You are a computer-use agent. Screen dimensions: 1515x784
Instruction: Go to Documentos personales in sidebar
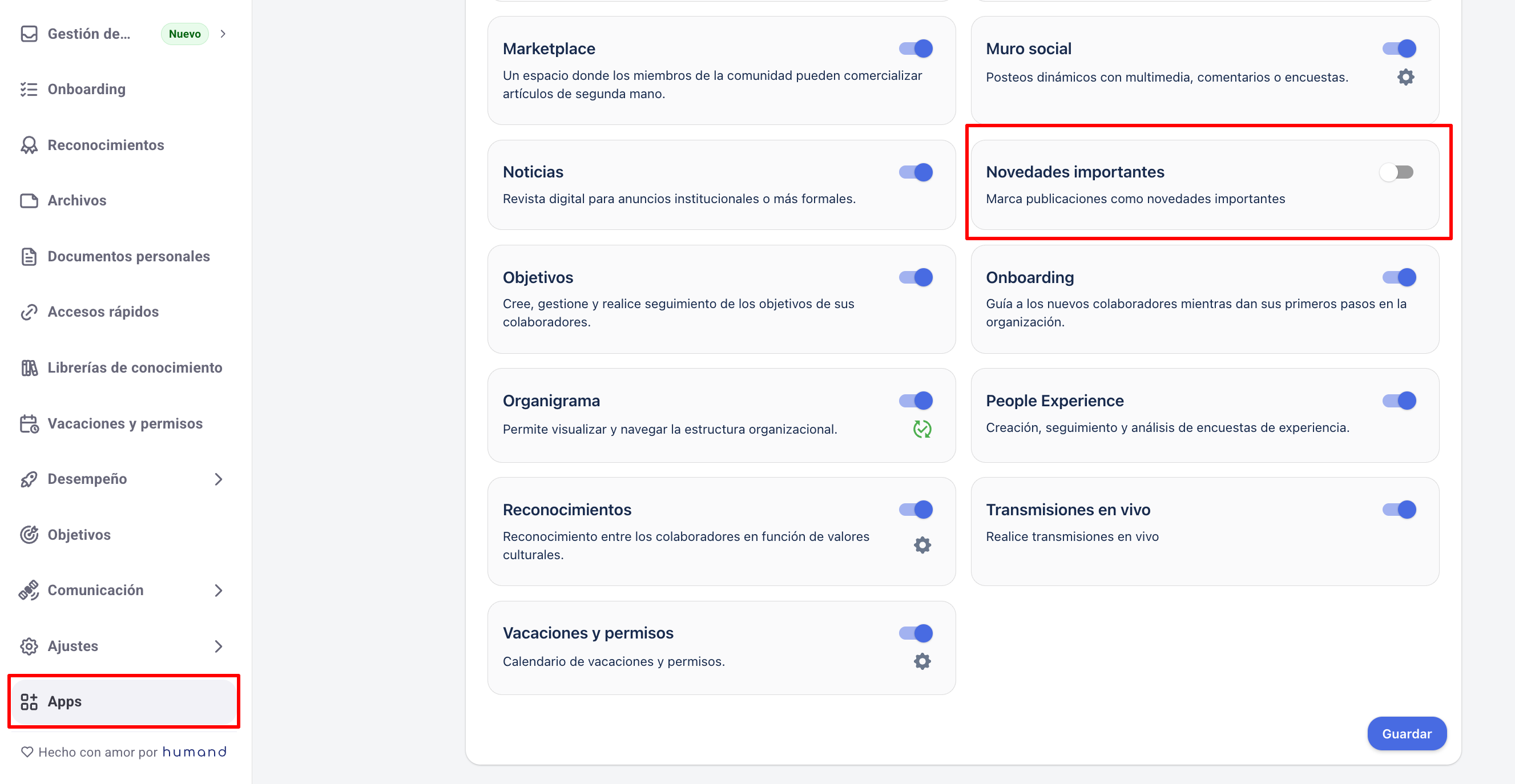coord(128,256)
